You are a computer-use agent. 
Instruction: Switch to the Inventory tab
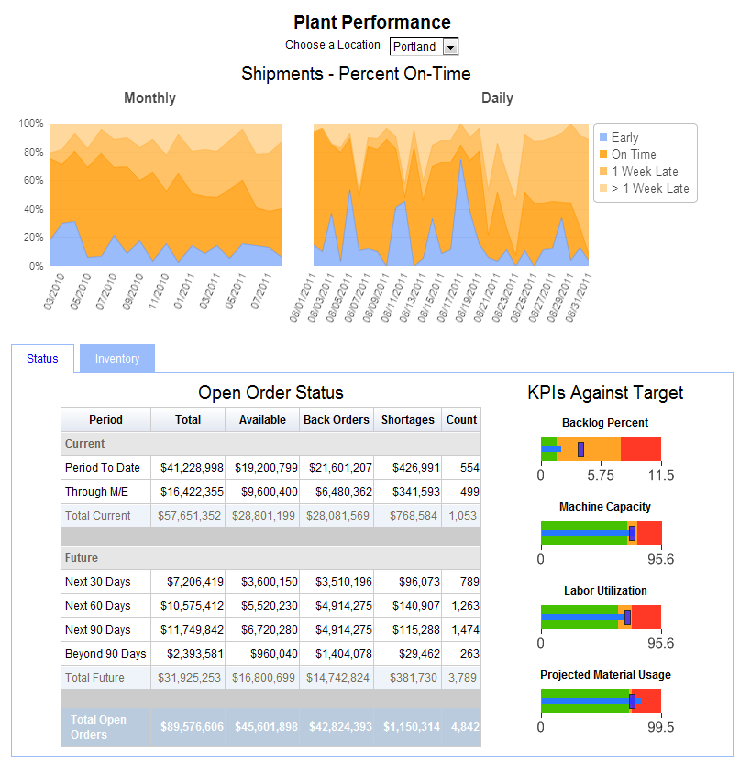pyautogui.click(x=117, y=359)
